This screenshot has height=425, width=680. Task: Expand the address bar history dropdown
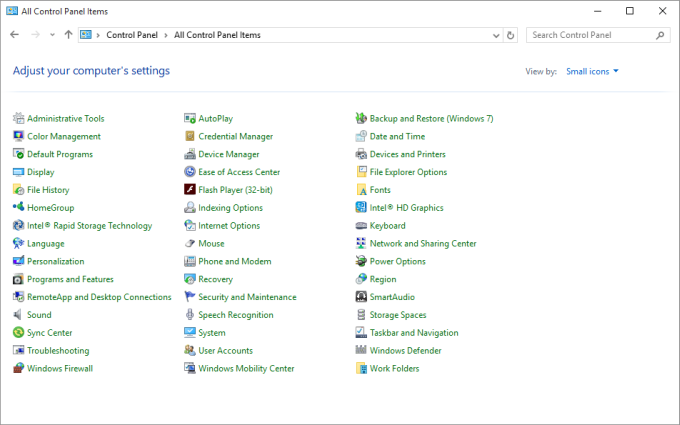point(496,35)
